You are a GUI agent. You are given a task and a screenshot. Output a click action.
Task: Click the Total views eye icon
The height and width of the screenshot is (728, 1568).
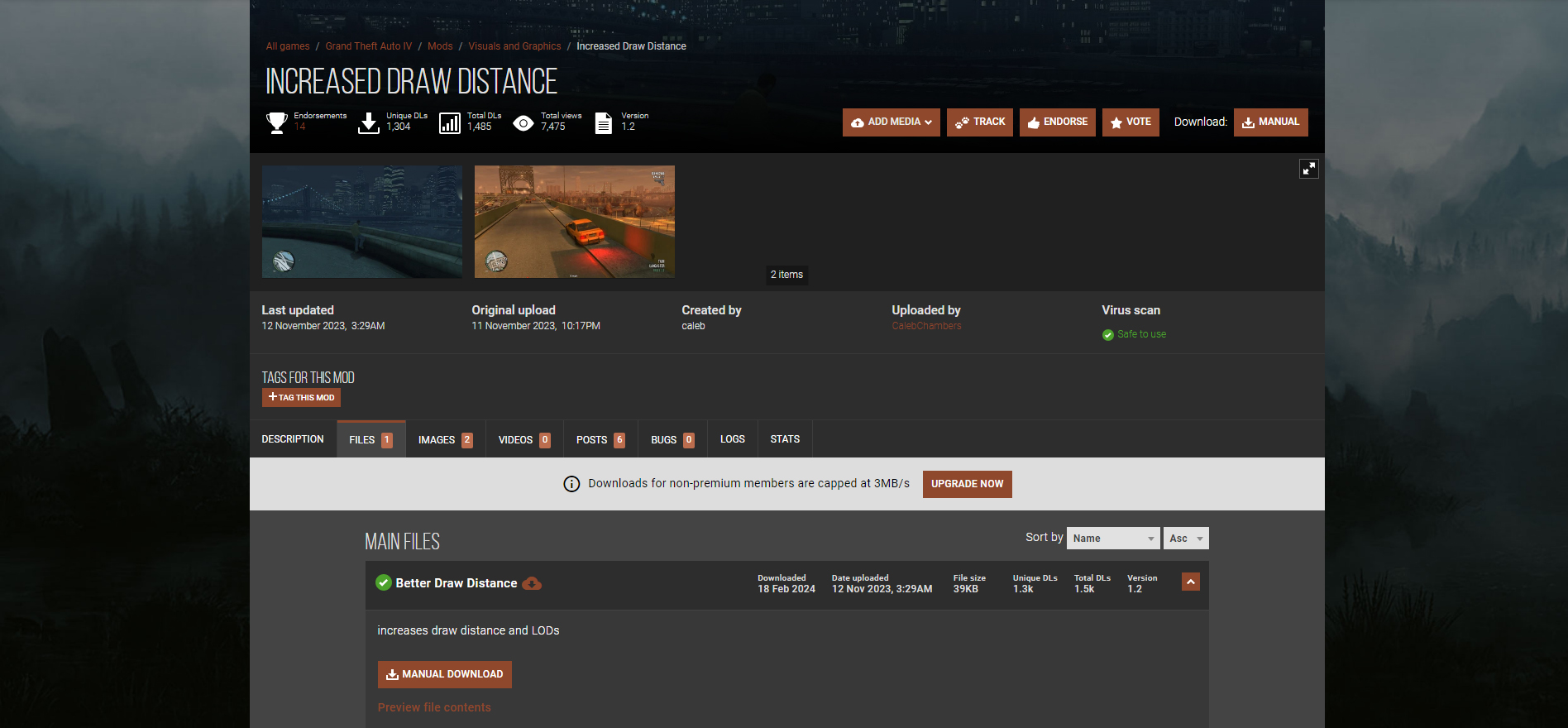point(523,123)
